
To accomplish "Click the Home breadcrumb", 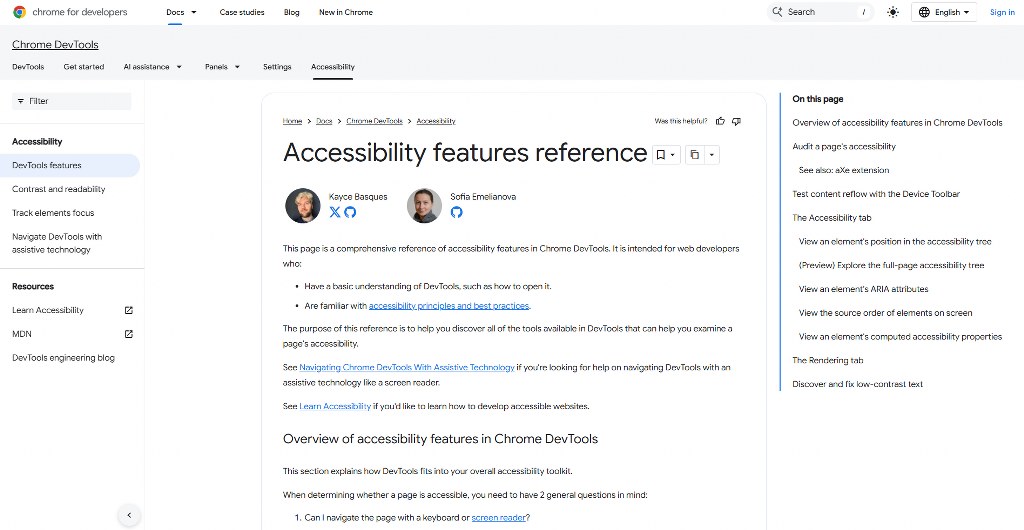I will pos(292,121).
